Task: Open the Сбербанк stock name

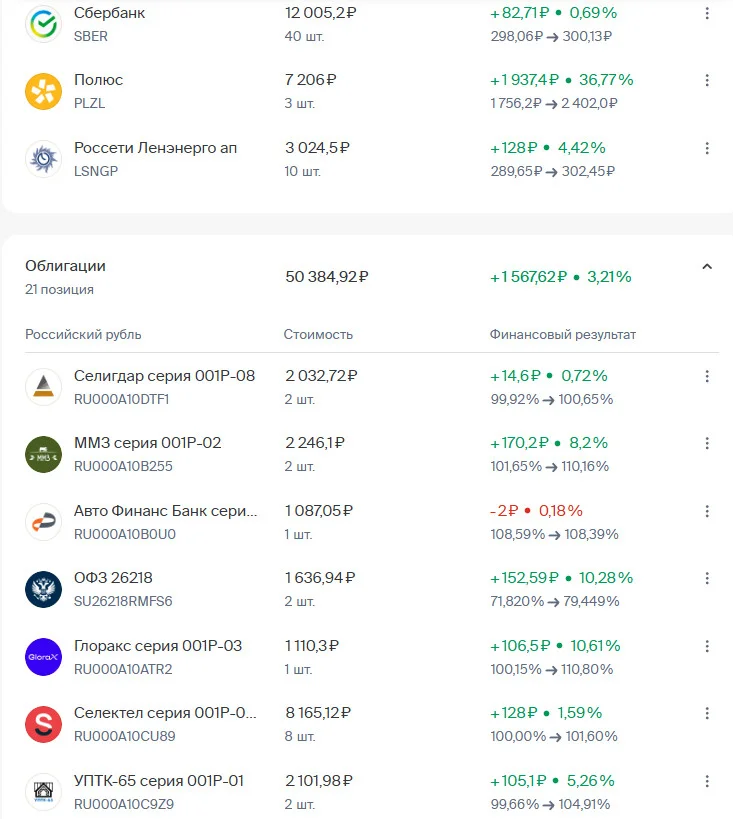Action: [109, 13]
